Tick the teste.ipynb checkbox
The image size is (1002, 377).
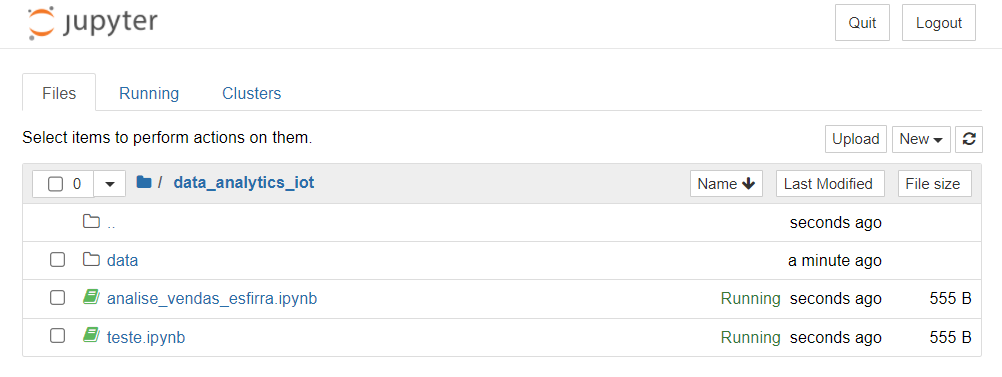coord(58,336)
